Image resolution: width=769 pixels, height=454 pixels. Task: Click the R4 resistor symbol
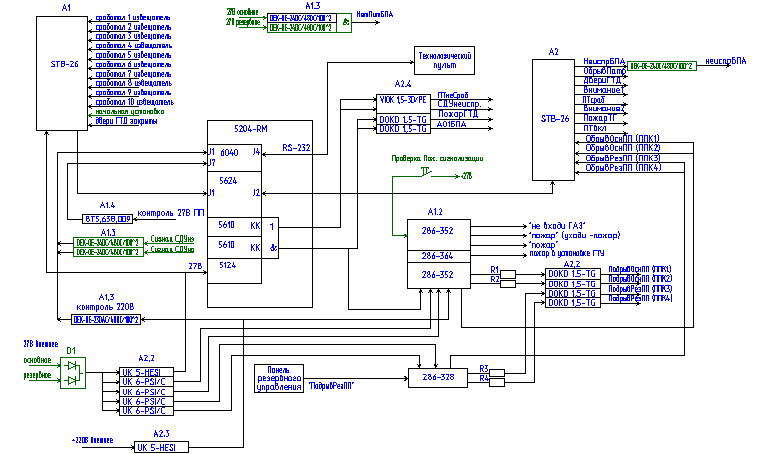tap(497, 382)
